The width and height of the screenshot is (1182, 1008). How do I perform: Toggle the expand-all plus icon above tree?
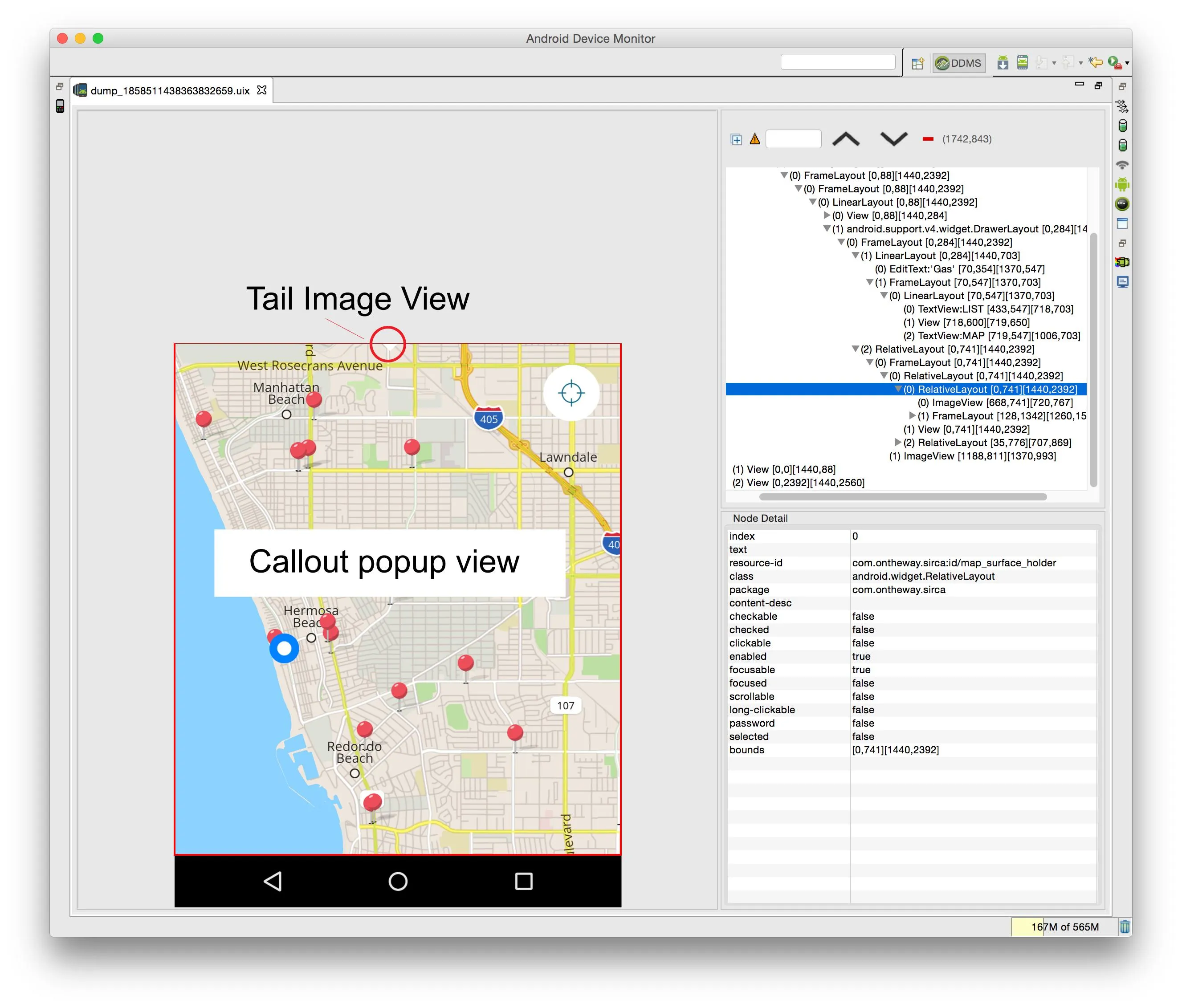click(737, 139)
